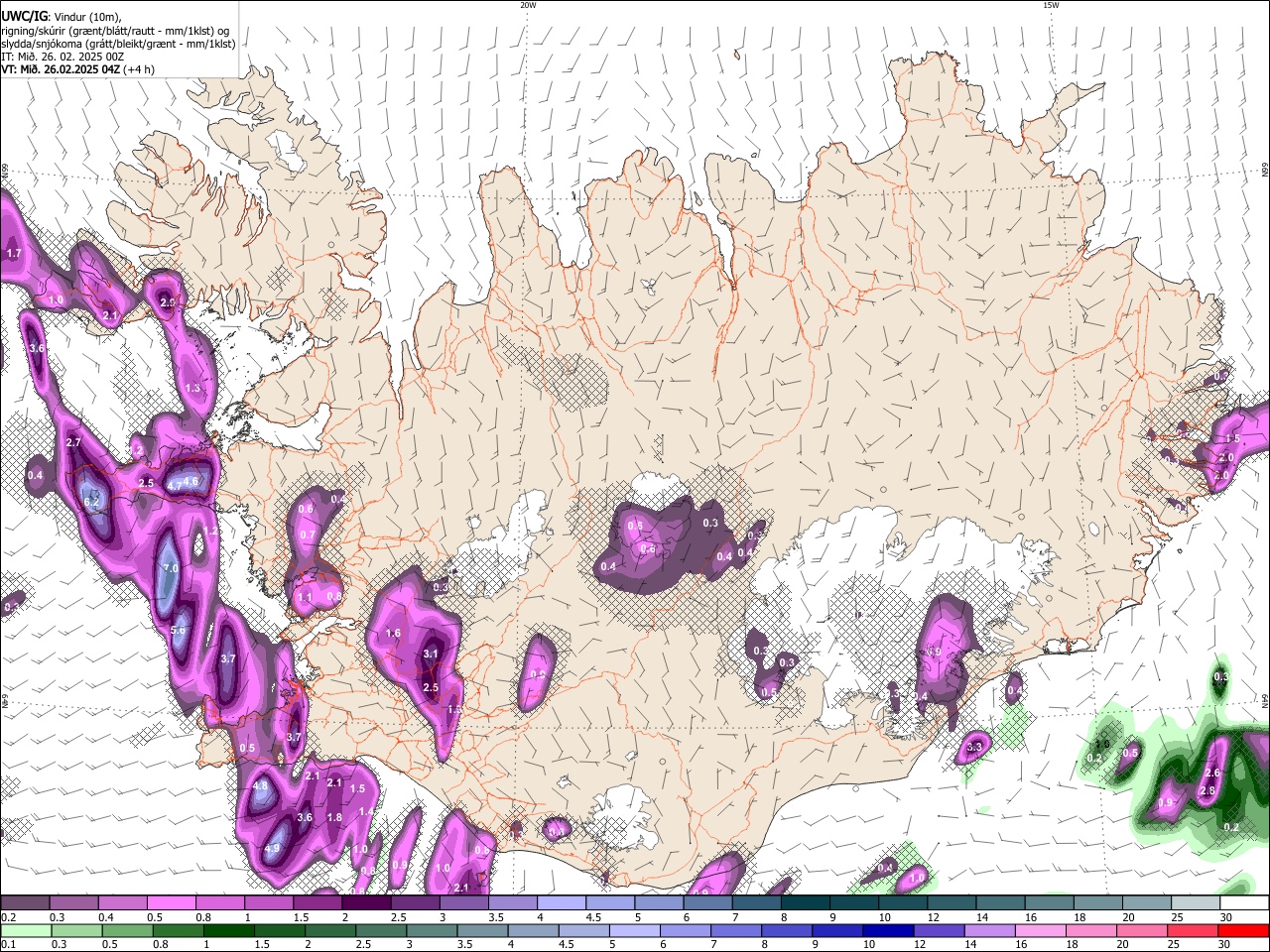Select the 'slydda/snjókoma' legend description line

click(118, 44)
